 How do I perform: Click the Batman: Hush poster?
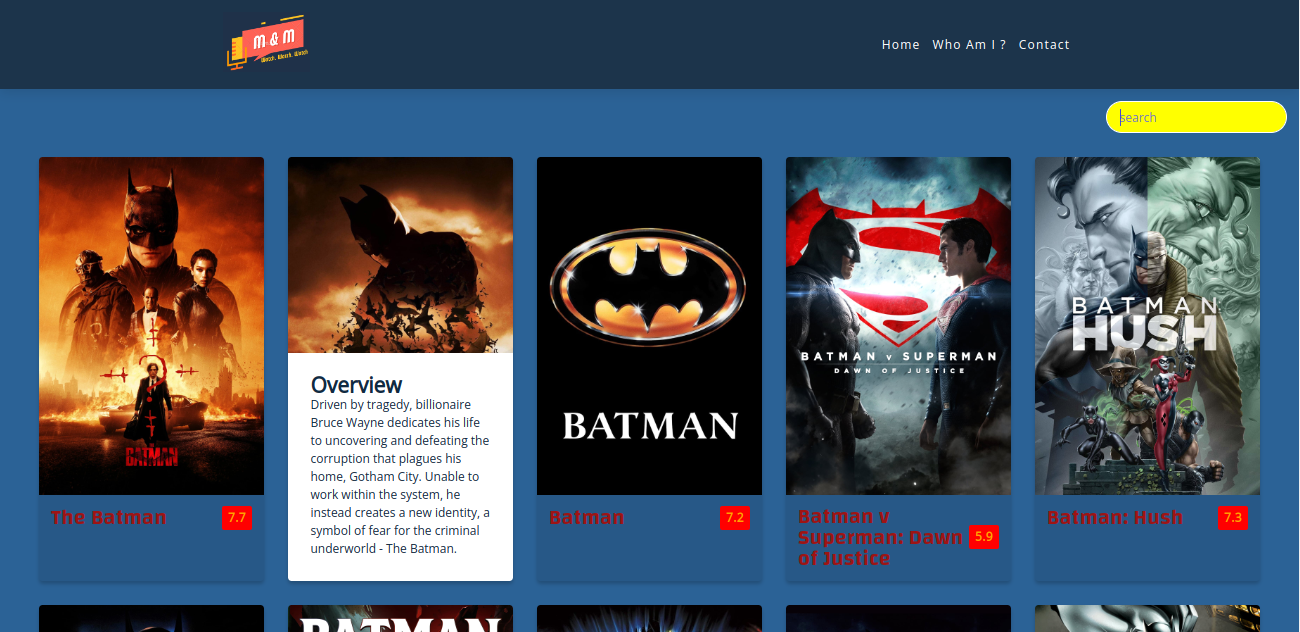point(1147,325)
